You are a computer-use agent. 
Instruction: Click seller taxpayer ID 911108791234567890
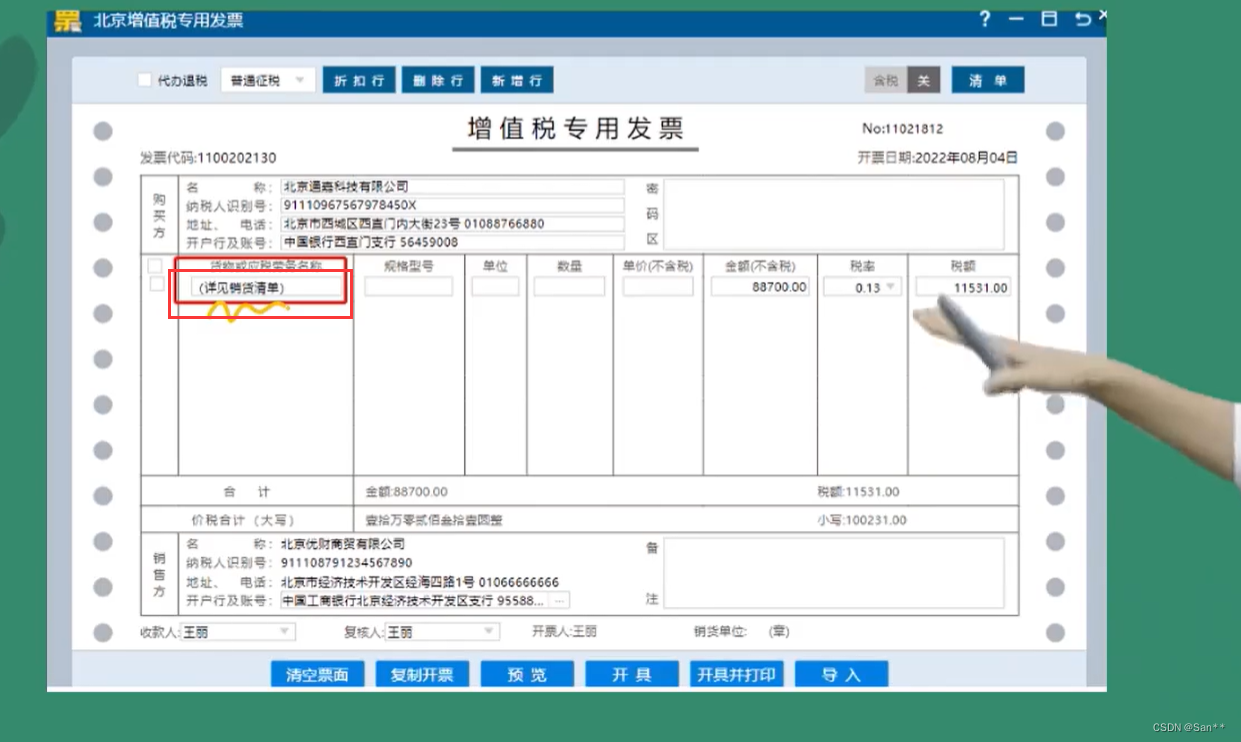tap(346, 563)
